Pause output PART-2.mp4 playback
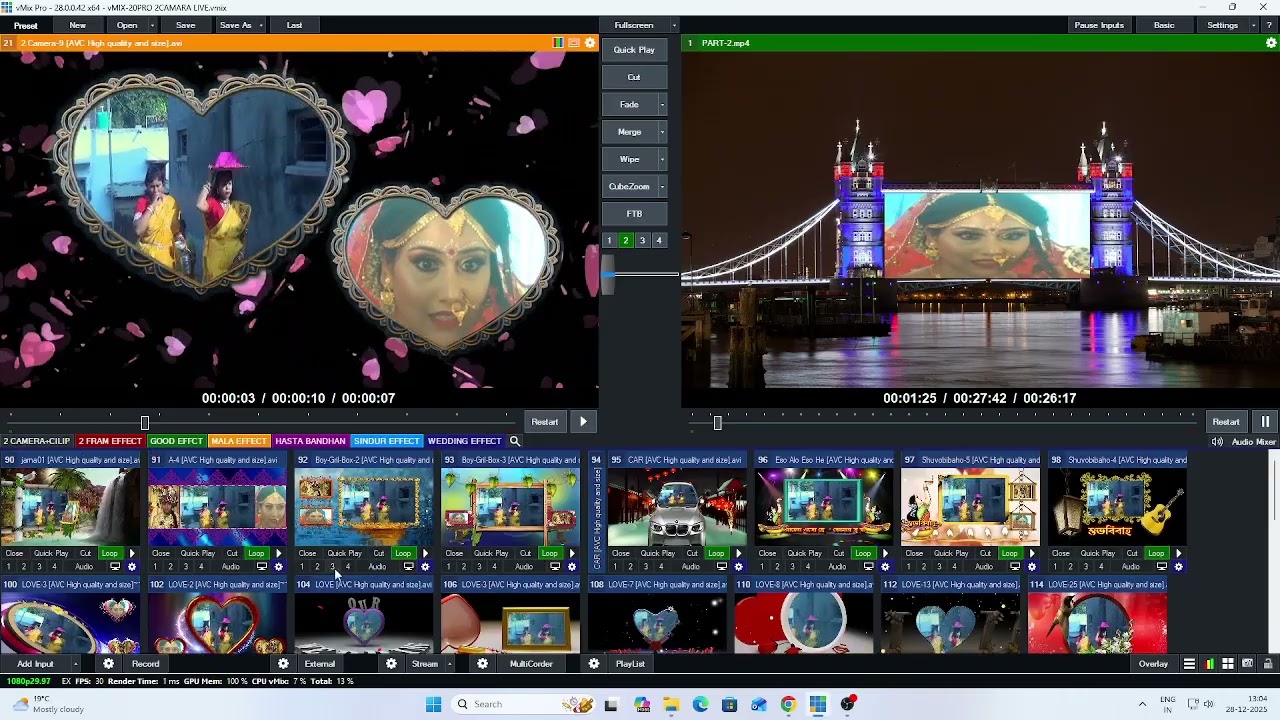 [x=1265, y=422]
